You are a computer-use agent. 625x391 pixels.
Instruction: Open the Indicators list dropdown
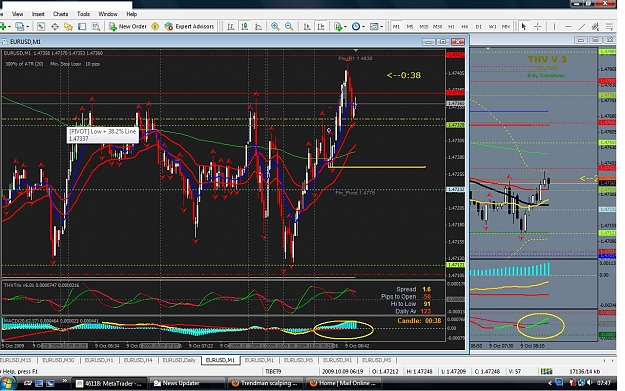[340, 27]
